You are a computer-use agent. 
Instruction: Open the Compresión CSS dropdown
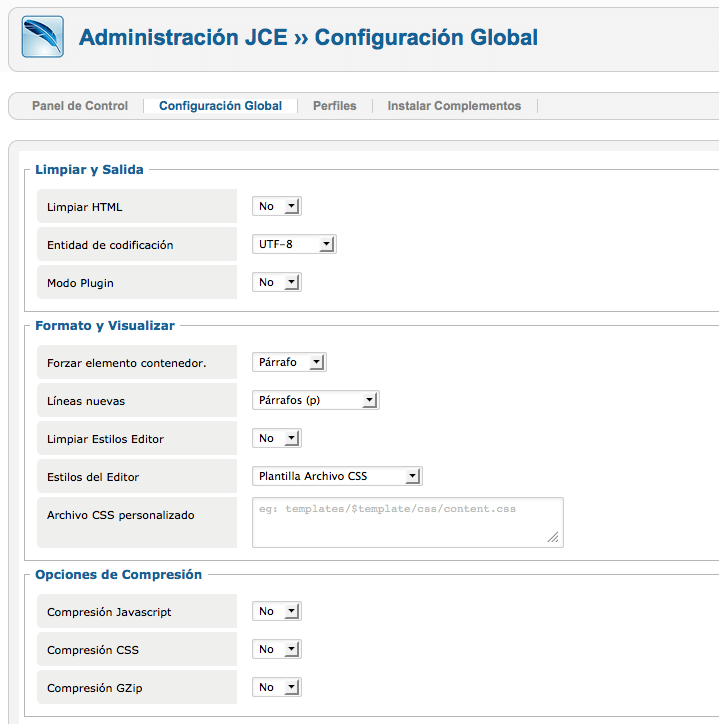coord(277,649)
